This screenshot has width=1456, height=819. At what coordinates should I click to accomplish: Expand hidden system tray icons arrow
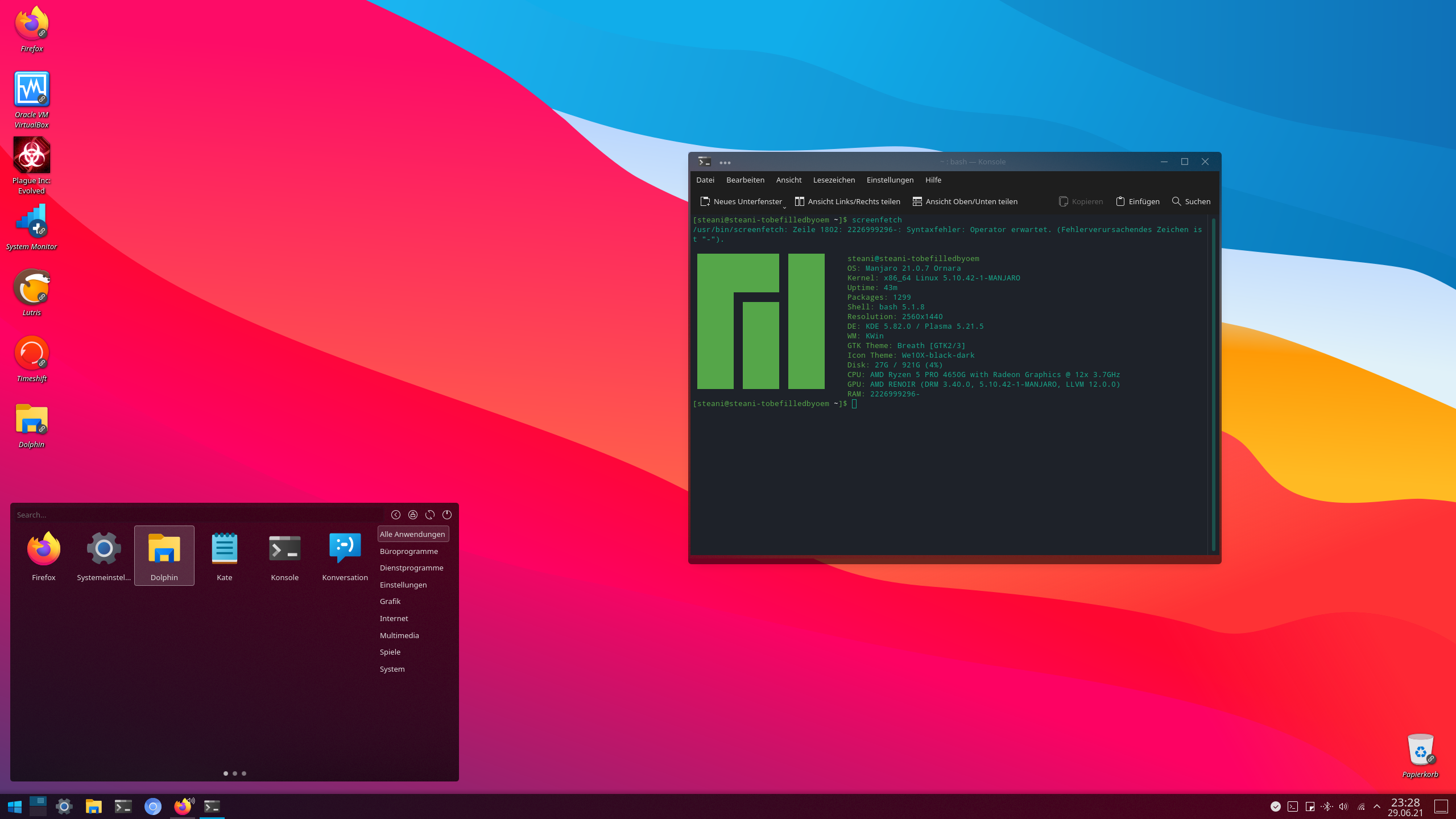click(x=1377, y=806)
